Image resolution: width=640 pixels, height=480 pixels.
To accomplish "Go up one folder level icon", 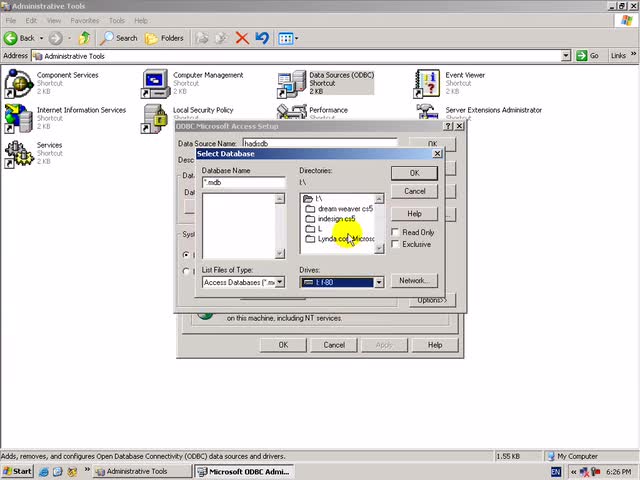I will (84, 38).
